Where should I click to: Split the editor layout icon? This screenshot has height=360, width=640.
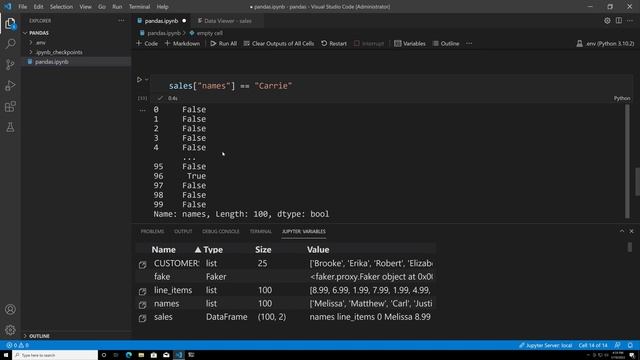(x=619, y=20)
